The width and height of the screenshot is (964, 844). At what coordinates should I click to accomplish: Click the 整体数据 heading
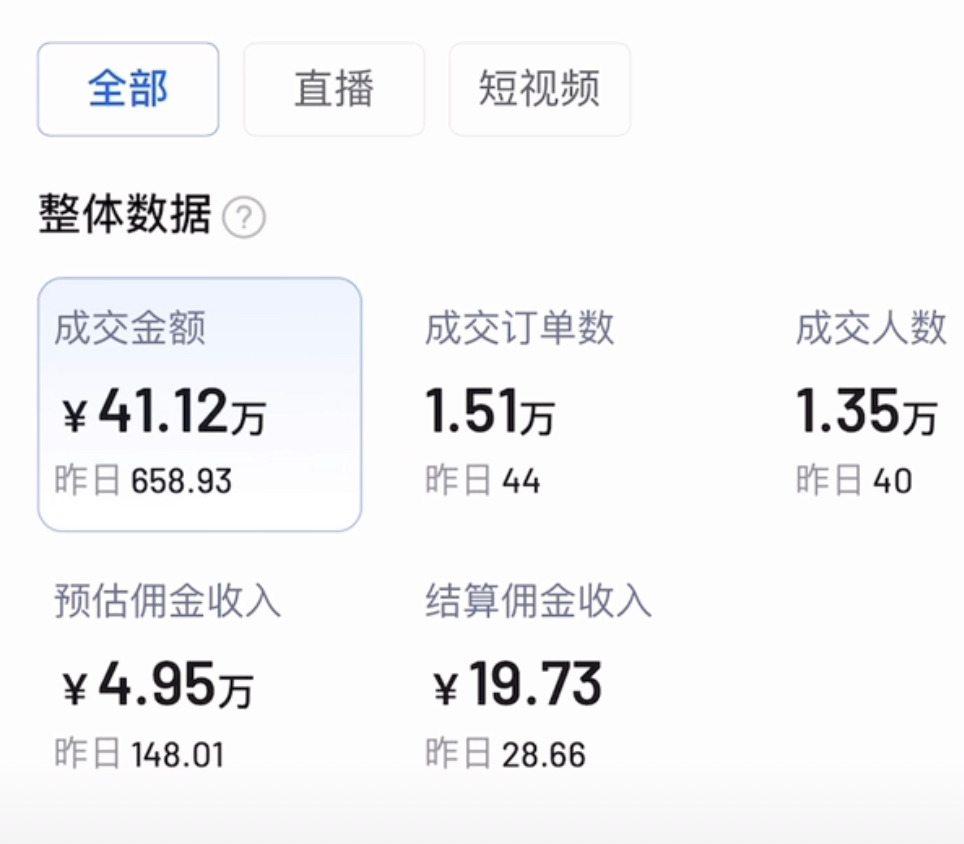click(x=125, y=214)
